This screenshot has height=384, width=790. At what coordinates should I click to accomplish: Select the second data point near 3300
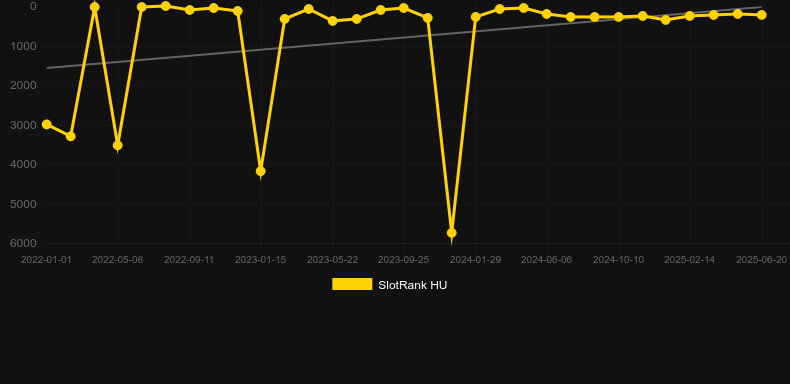[71, 136]
